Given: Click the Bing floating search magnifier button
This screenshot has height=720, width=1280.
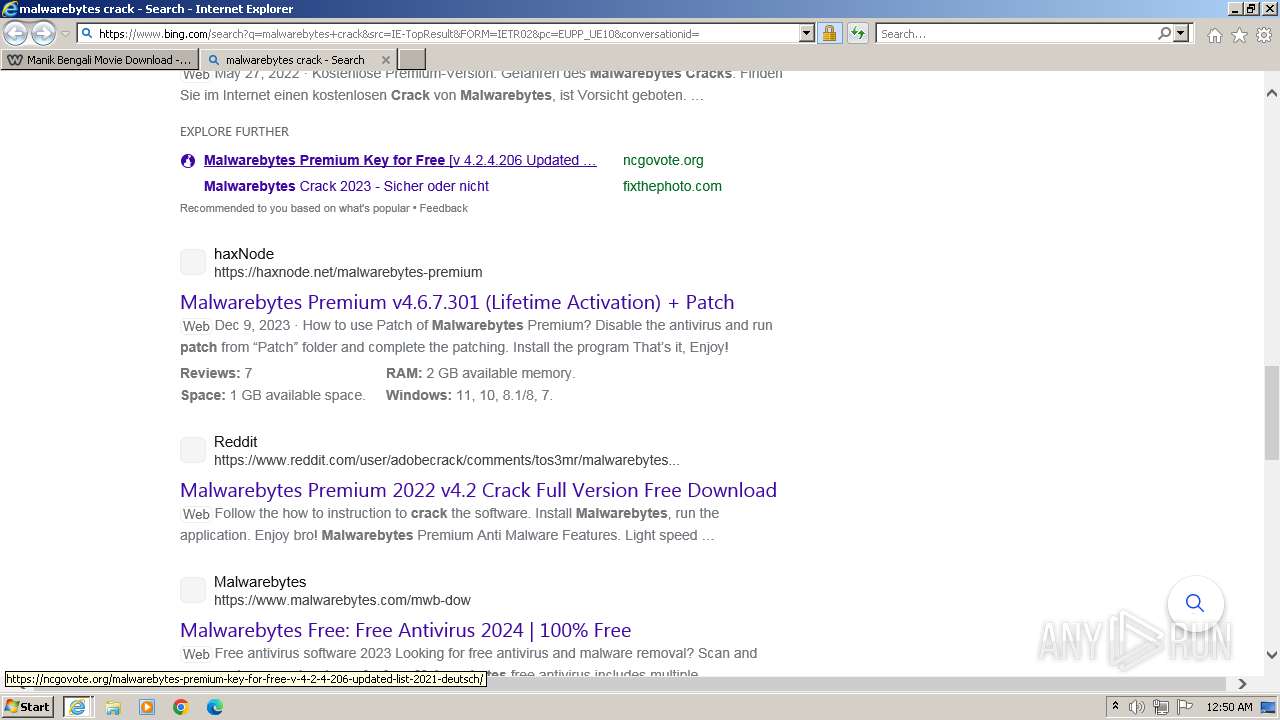Looking at the screenshot, I should coord(1195,603).
